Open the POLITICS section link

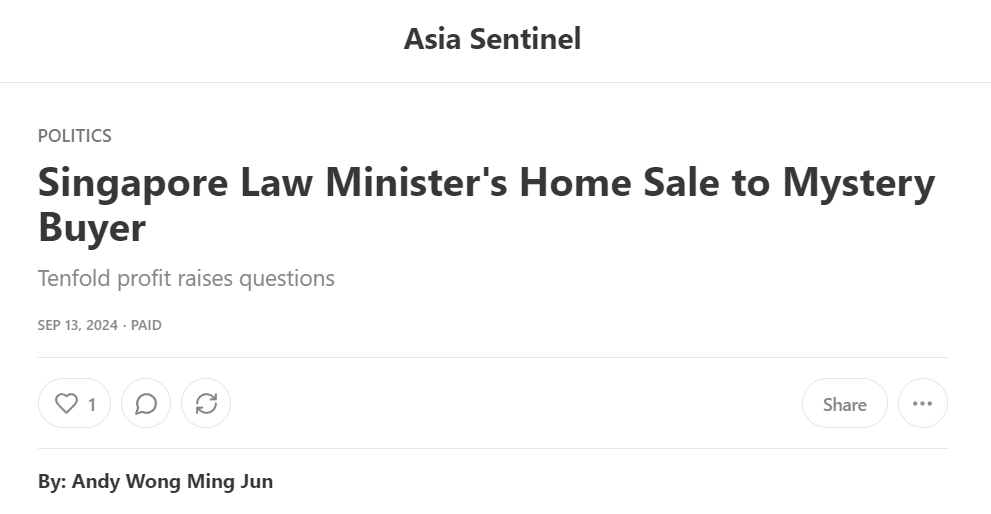(x=75, y=136)
